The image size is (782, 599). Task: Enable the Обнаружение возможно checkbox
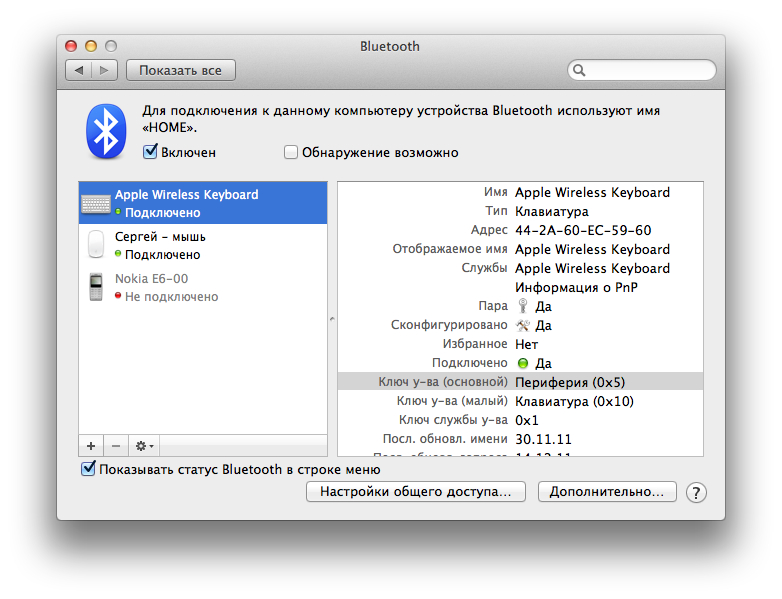(291, 152)
